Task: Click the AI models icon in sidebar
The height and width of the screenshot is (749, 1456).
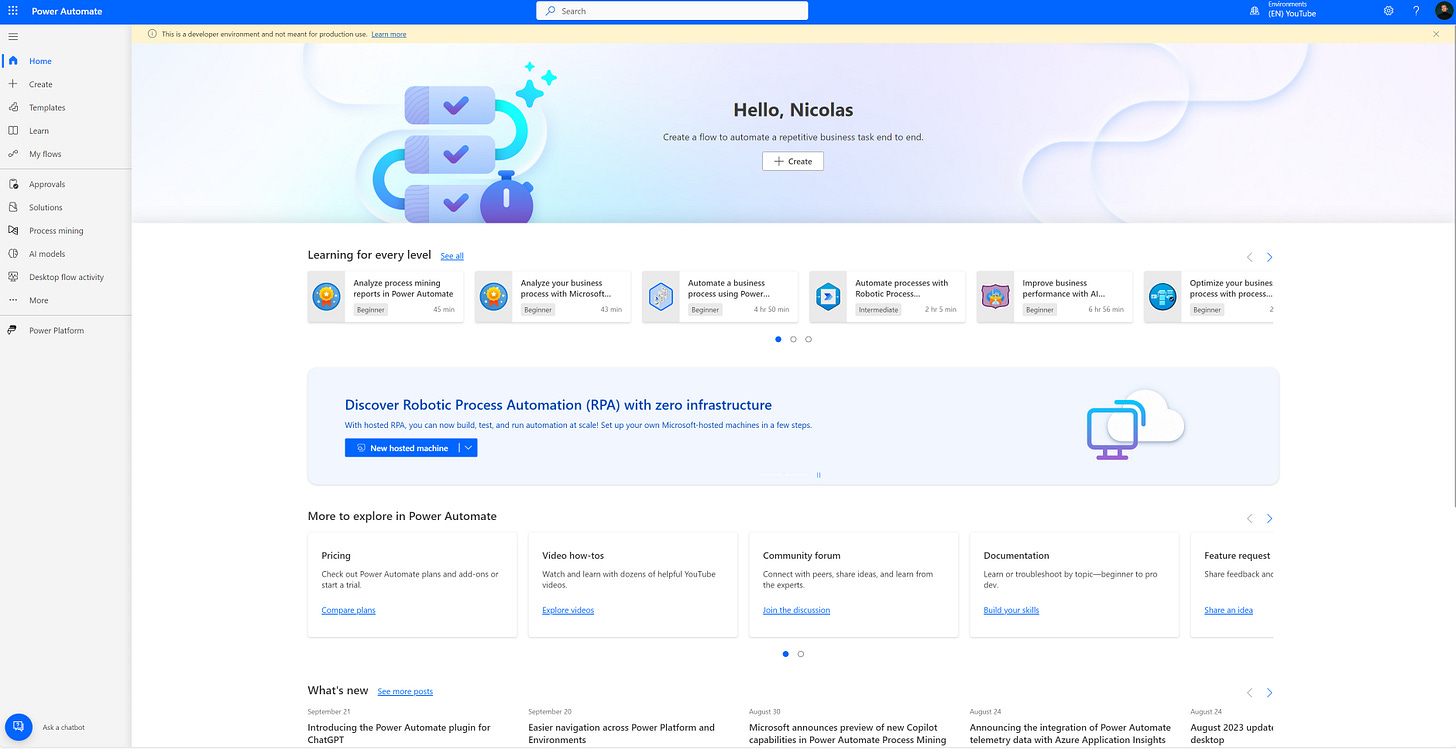Action: click(13, 254)
